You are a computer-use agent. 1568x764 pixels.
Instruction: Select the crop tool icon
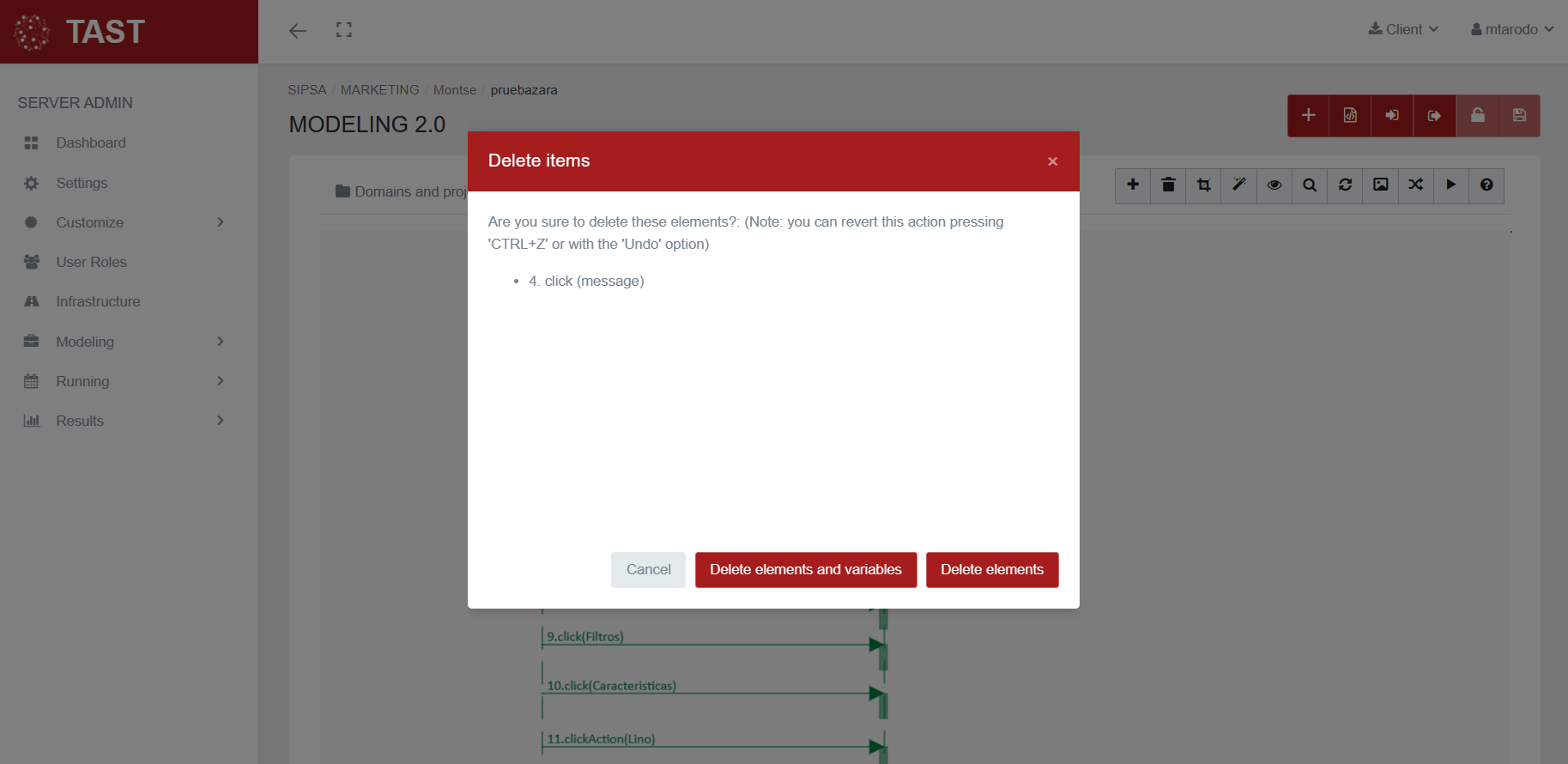tap(1203, 185)
